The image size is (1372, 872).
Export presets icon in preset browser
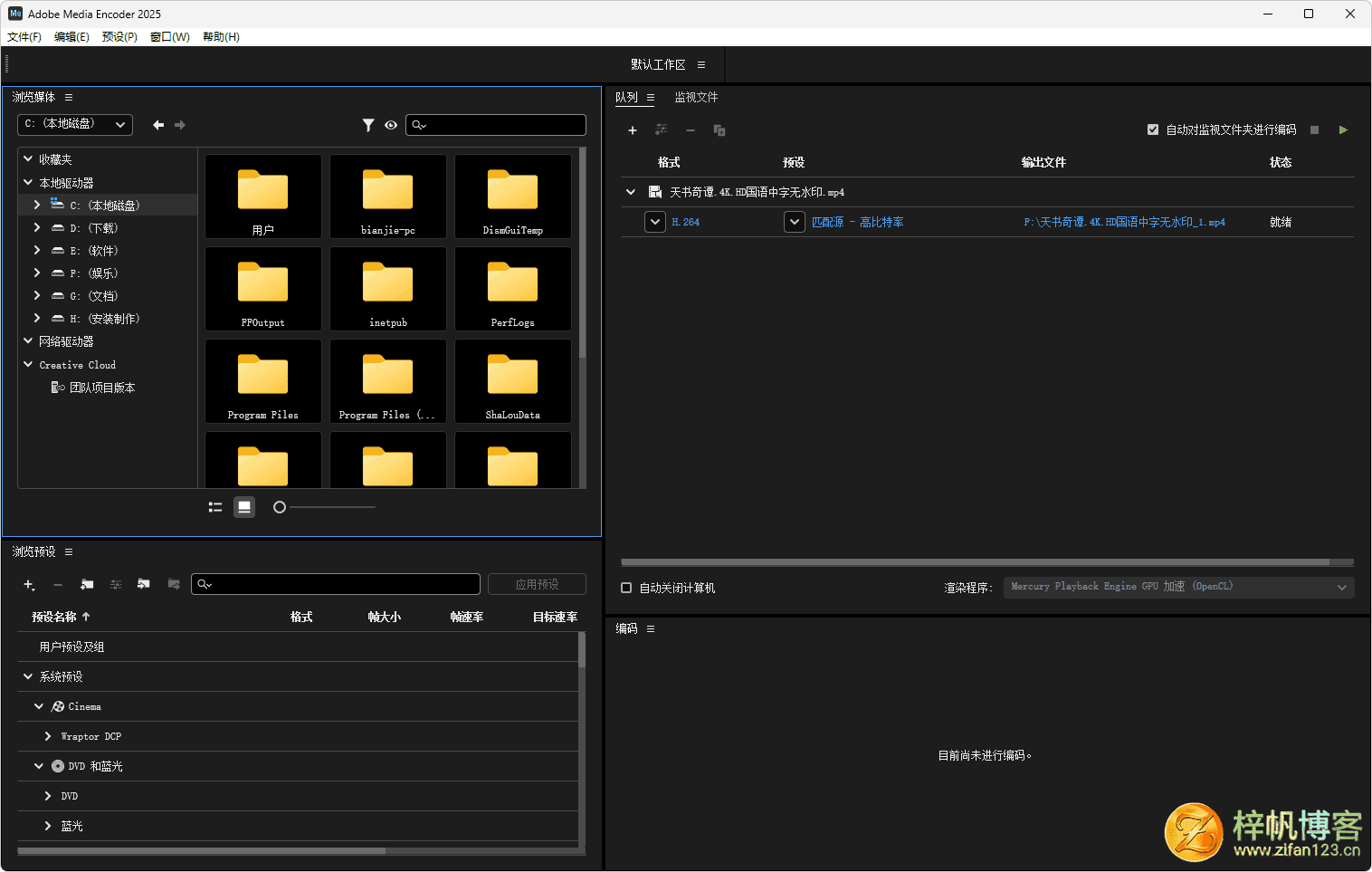pyautogui.click(x=174, y=584)
